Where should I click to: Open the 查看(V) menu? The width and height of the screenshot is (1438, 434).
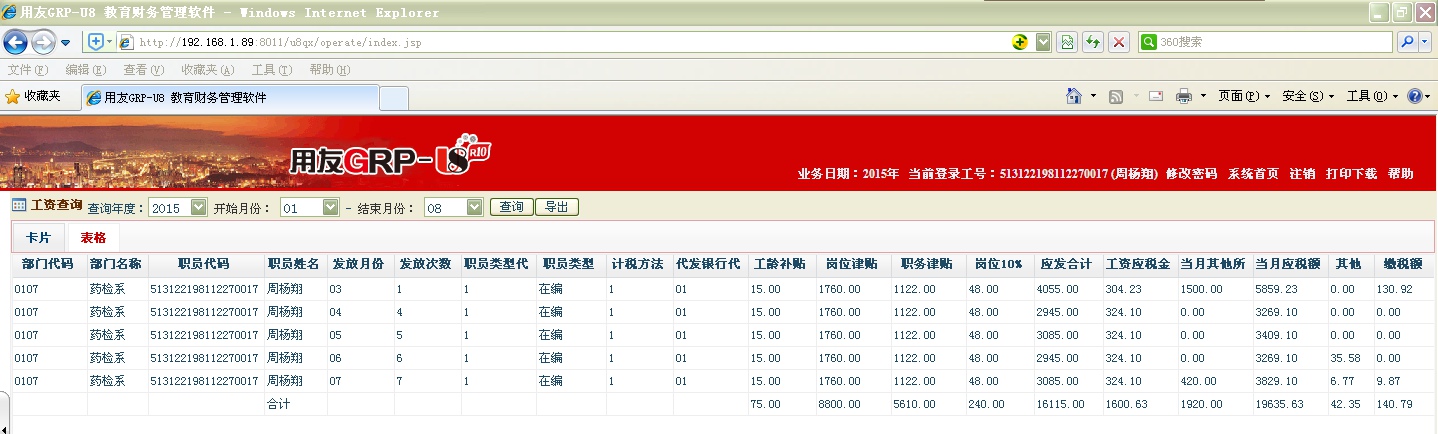click(143, 70)
